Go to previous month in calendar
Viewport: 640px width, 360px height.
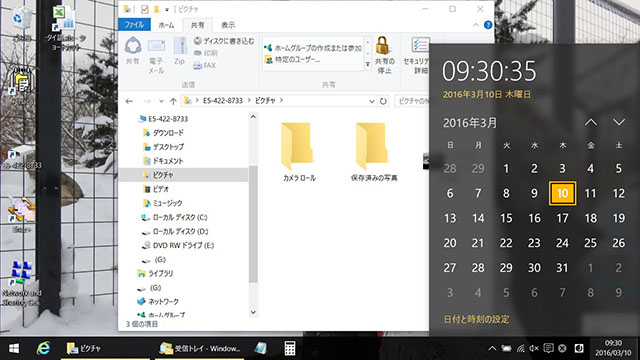[x=591, y=122]
